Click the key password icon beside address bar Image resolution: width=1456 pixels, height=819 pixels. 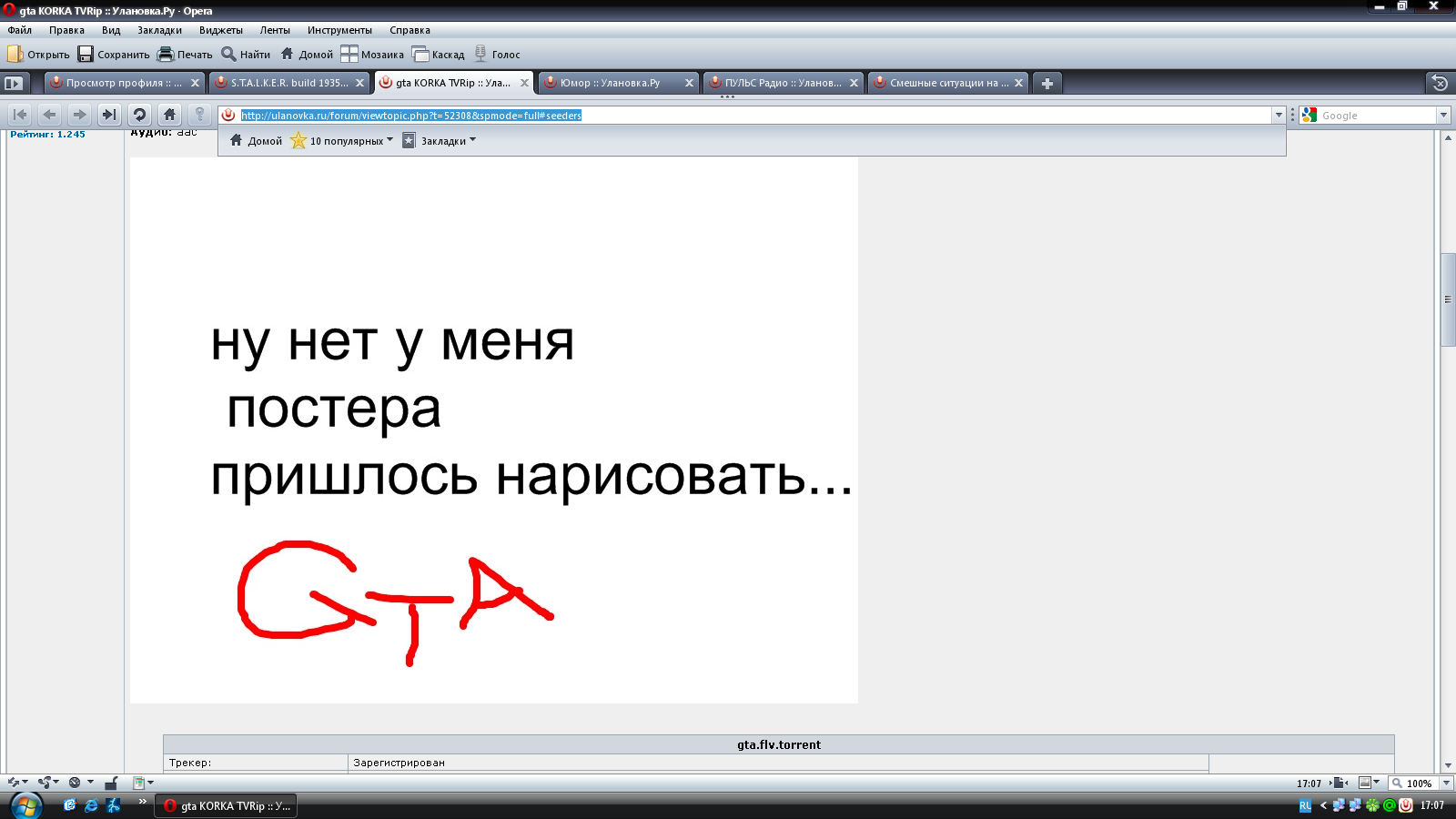pos(199,115)
